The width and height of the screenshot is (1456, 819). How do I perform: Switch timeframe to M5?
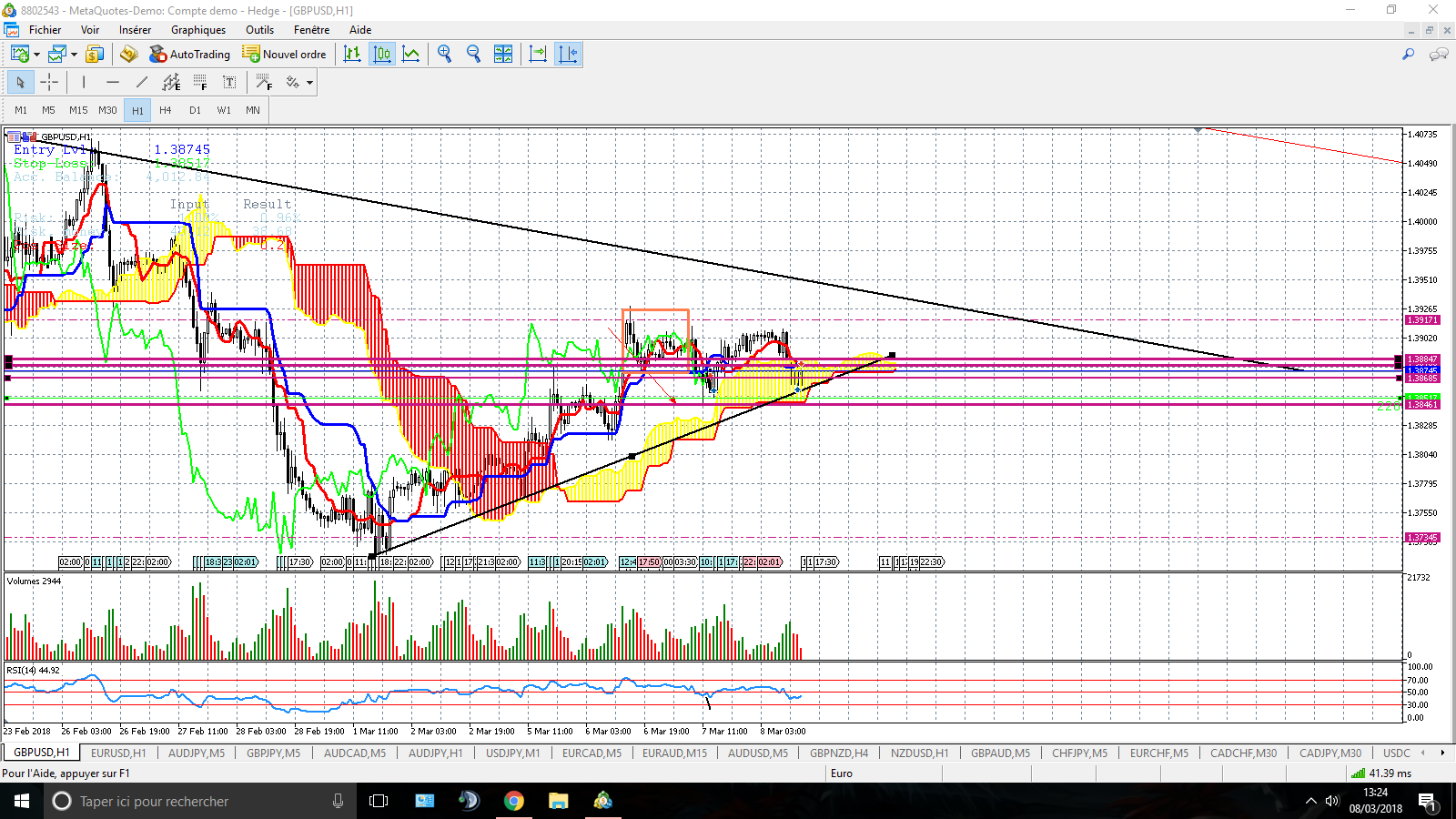click(x=48, y=110)
